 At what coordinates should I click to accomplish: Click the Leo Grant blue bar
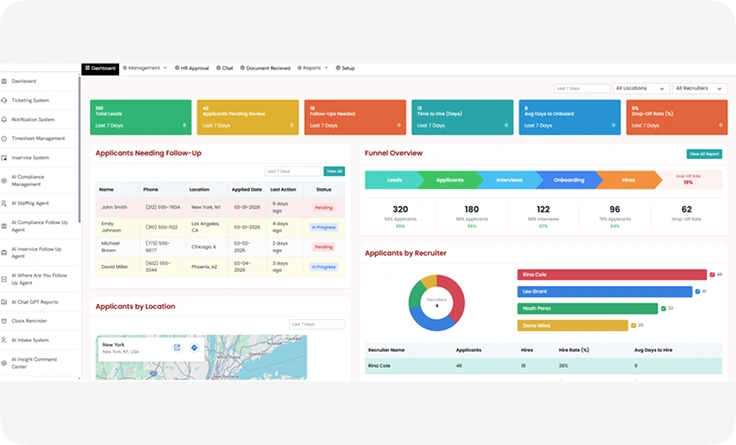click(605, 292)
